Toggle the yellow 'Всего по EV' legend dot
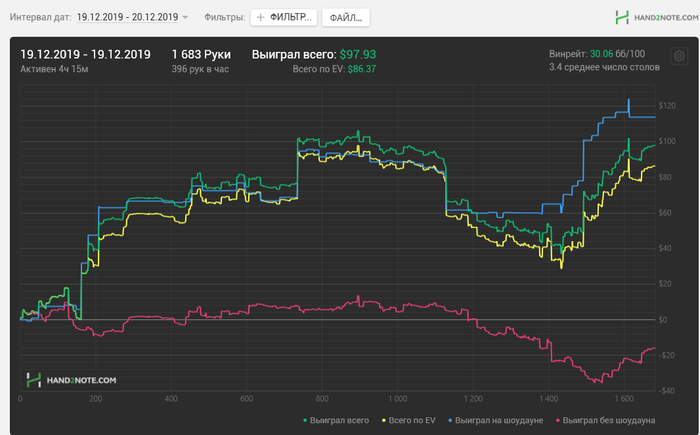700x435 pixels. [383, 420]
